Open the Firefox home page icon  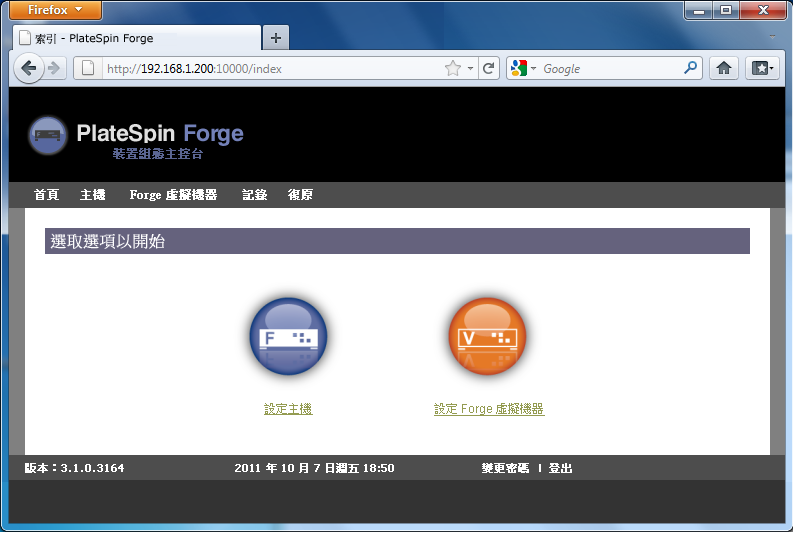point(724,68)
